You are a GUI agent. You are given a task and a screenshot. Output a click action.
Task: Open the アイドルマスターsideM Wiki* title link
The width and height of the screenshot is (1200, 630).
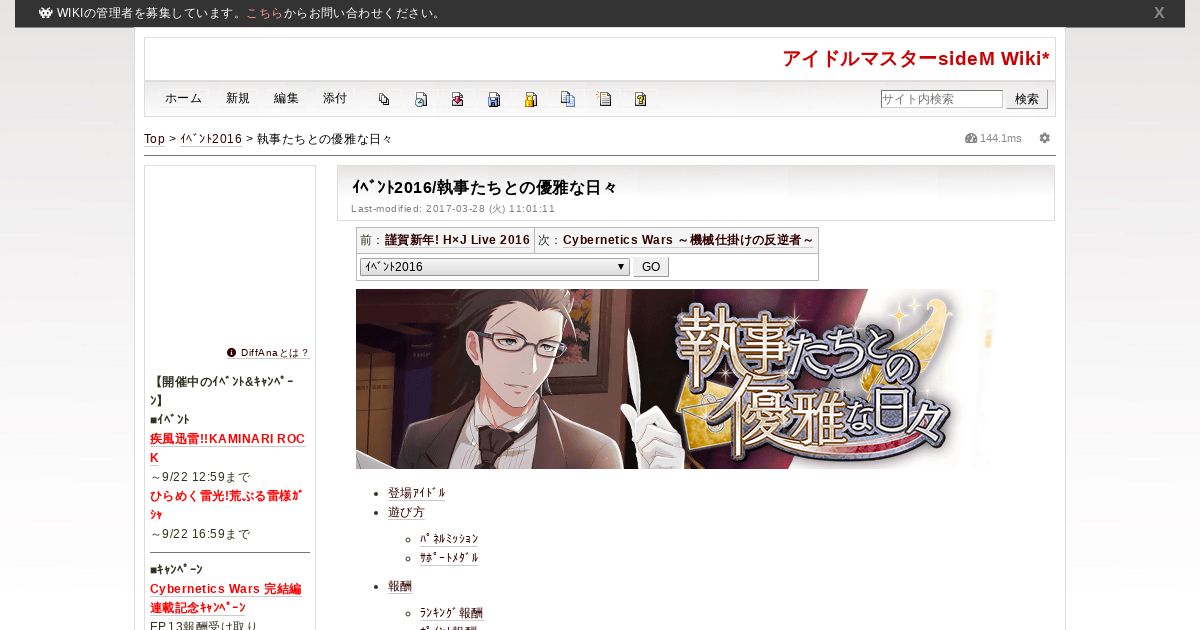916,59
